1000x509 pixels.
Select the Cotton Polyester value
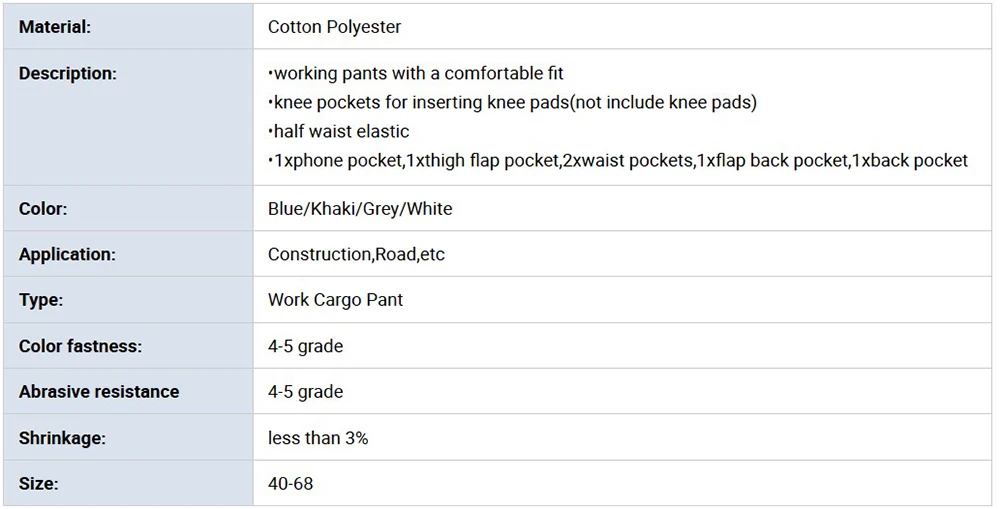pyautogui.click(x=334, y=27)
